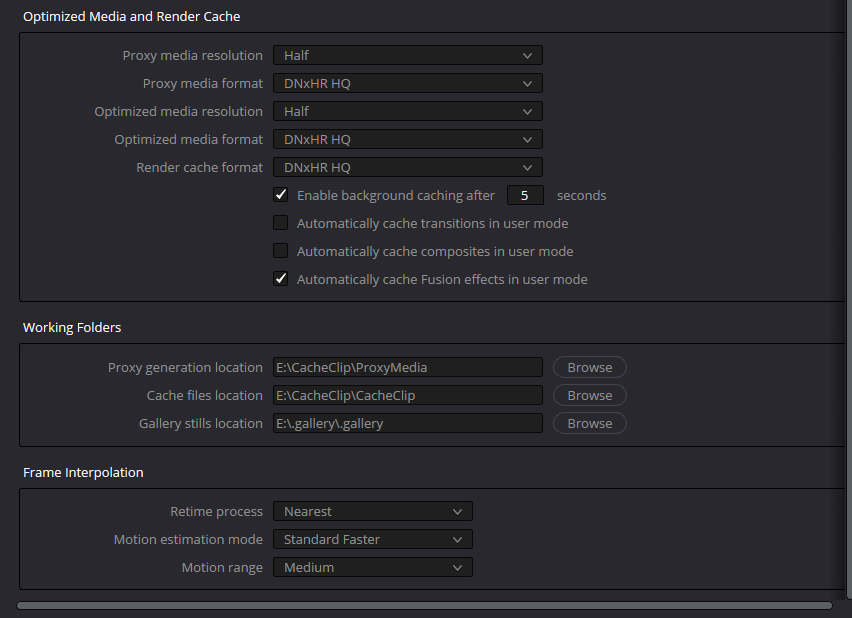Open the Retime process dropdown
This screenshot has height=618, width=852.
(x=372, y=511)
